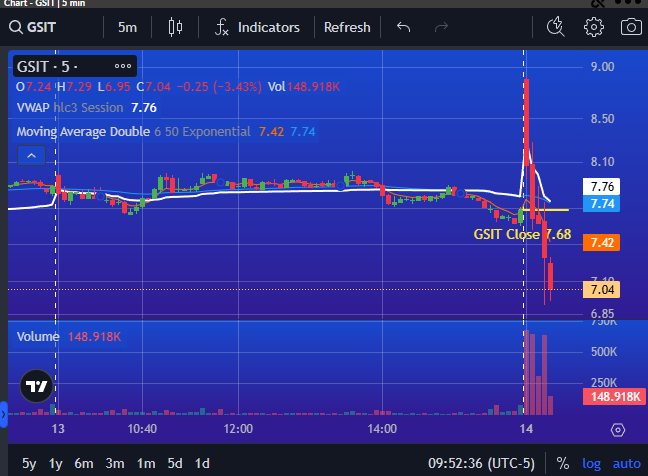Viewport: 648px width, 476px height.
Task: Select the 1y time range
Action: [55, 464]
